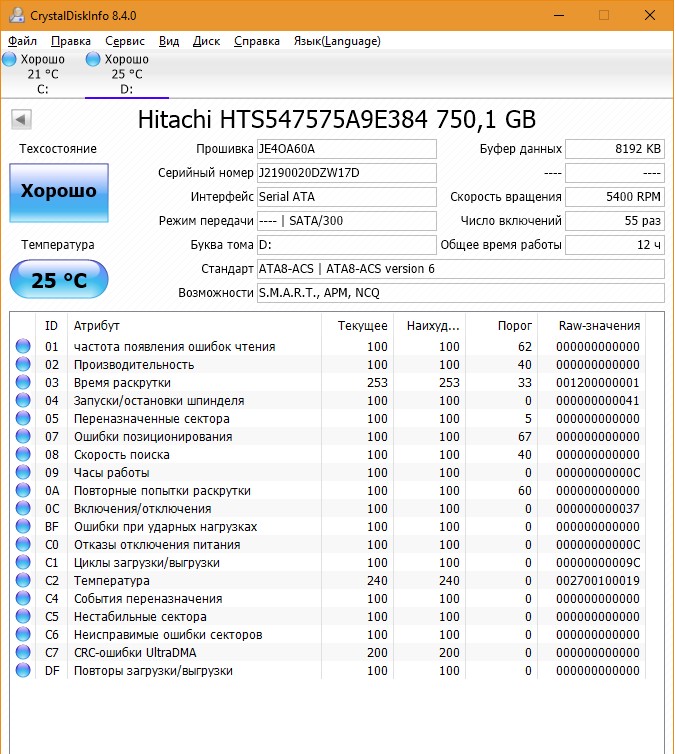
Task: Click status orb beside Переназначенные сектора
Action: point(23,419)
